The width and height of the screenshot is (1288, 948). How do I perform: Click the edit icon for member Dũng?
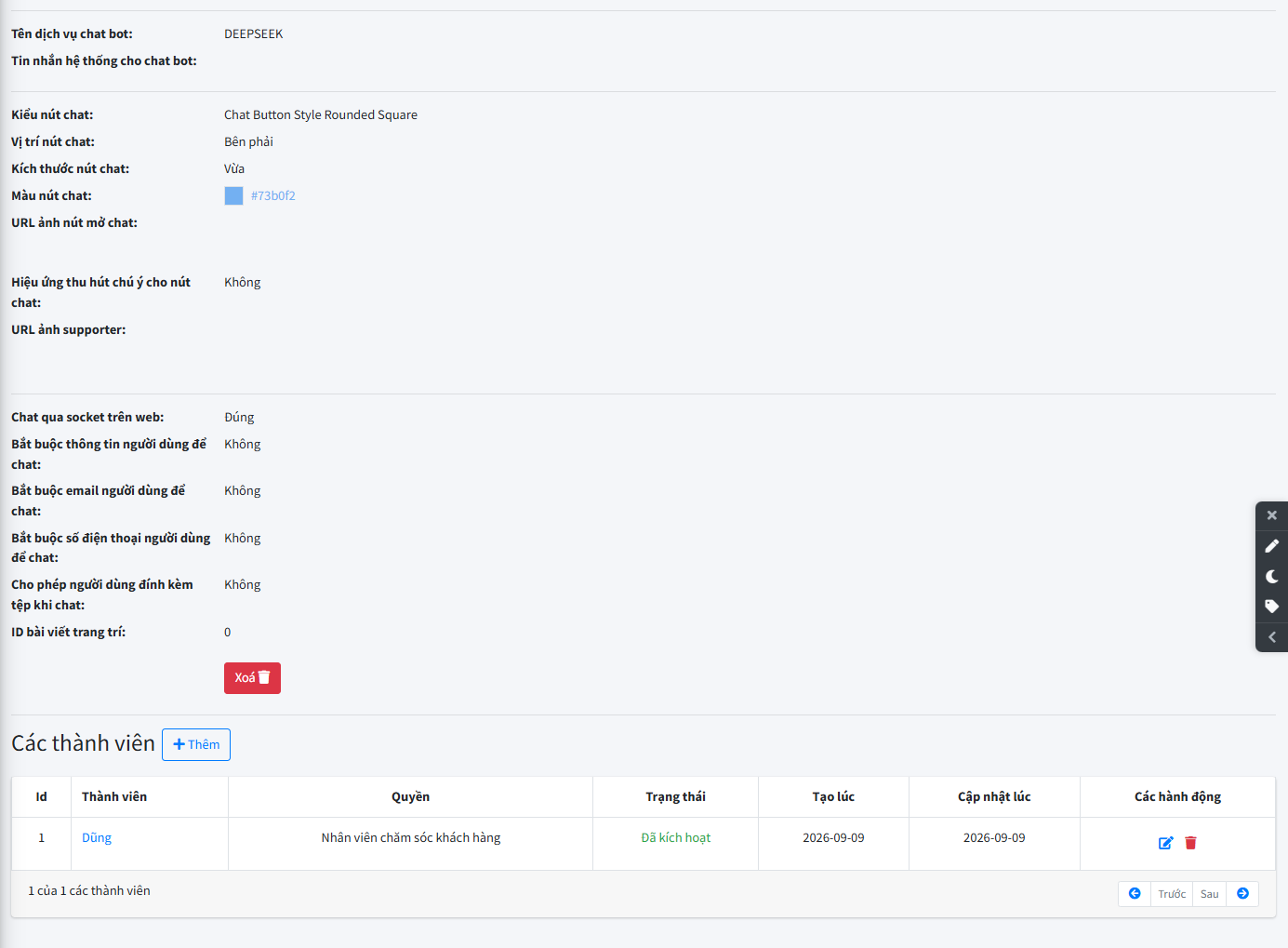(x=1165, y=843)
